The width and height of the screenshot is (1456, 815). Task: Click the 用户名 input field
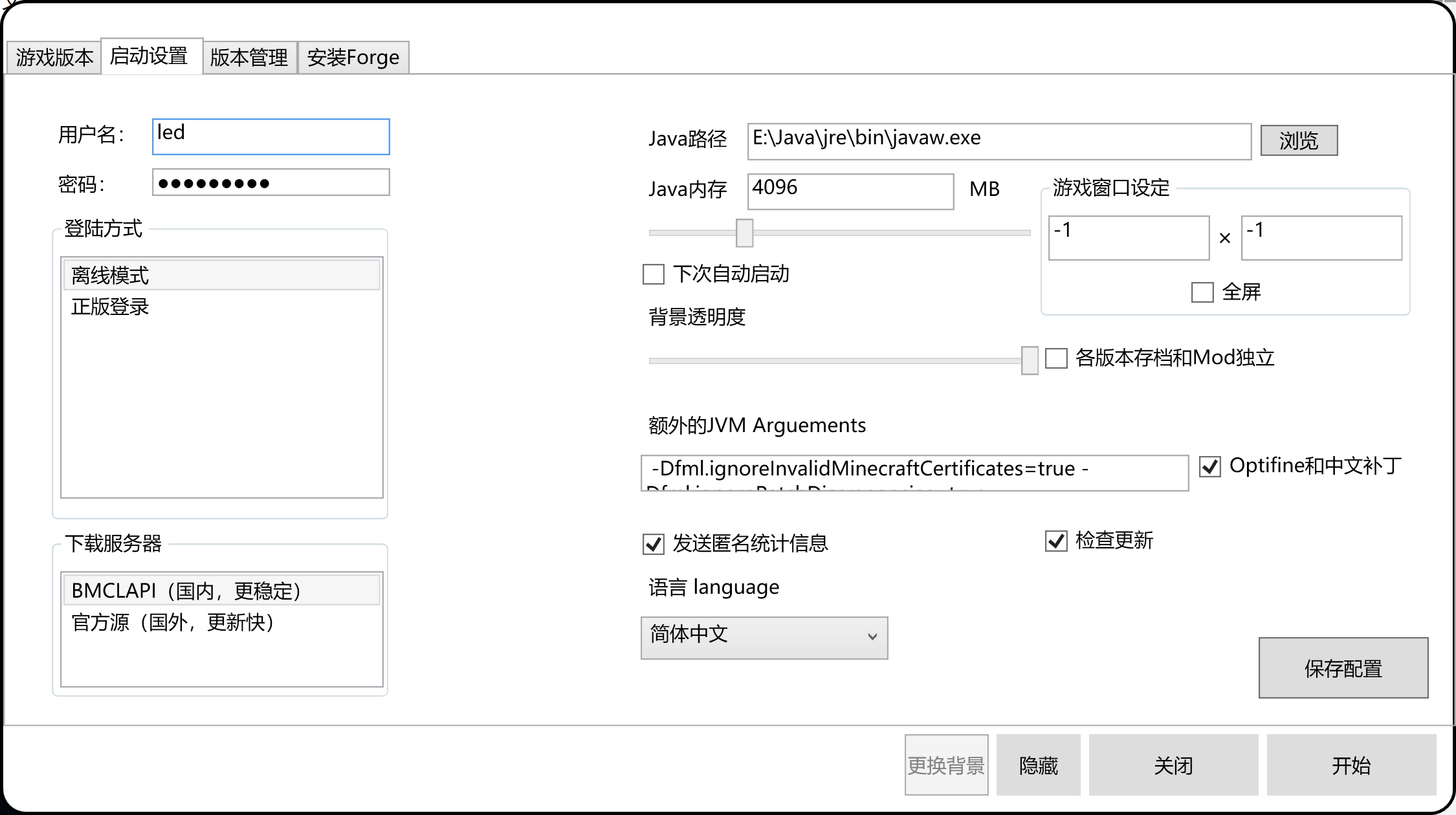(270, 136)
